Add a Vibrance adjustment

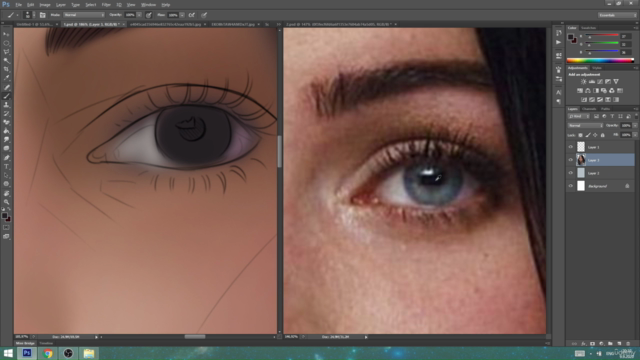[x=616, y=82]
